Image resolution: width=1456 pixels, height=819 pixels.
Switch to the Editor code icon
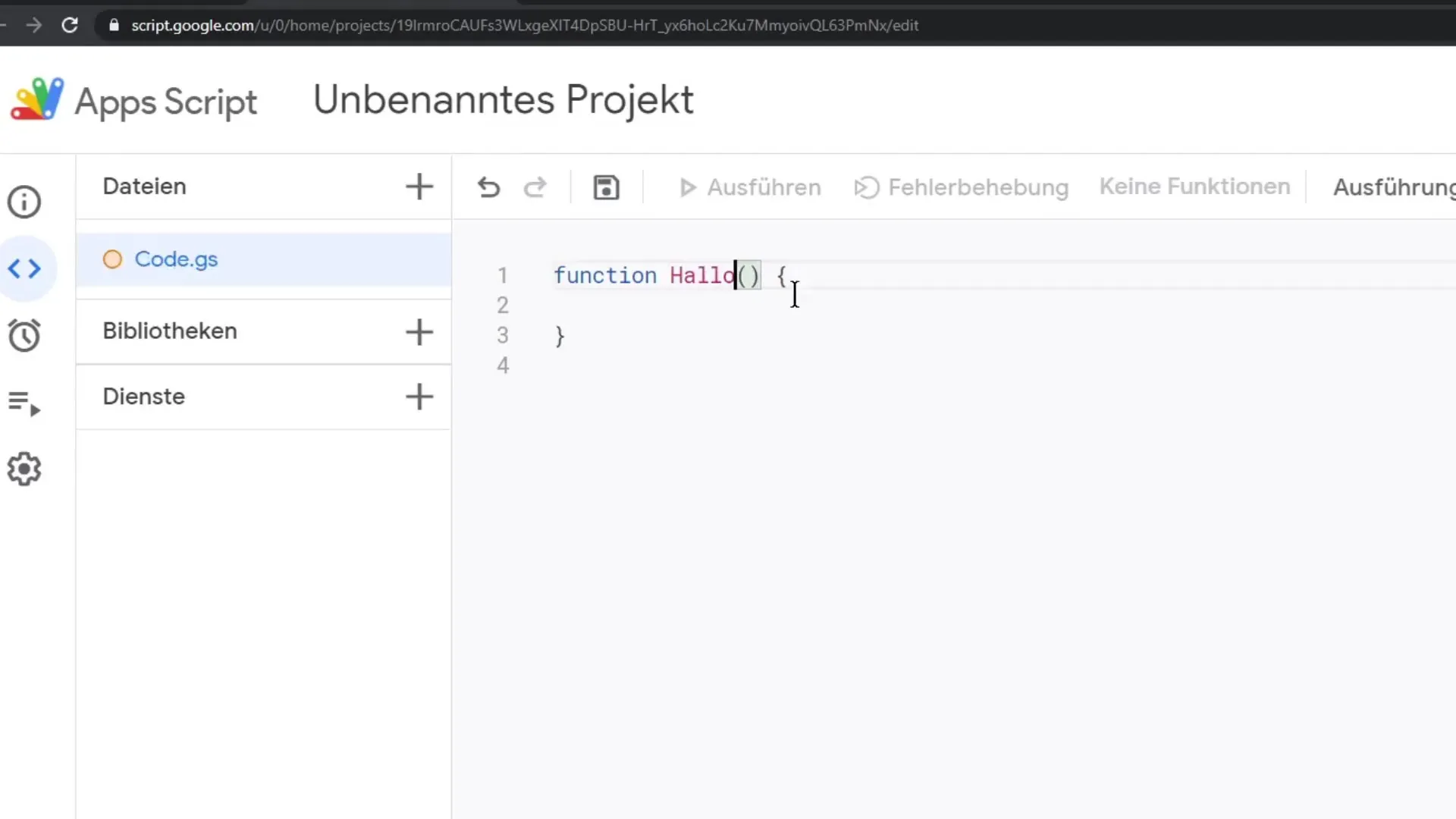pyautogui.click(x=24, y=268)
